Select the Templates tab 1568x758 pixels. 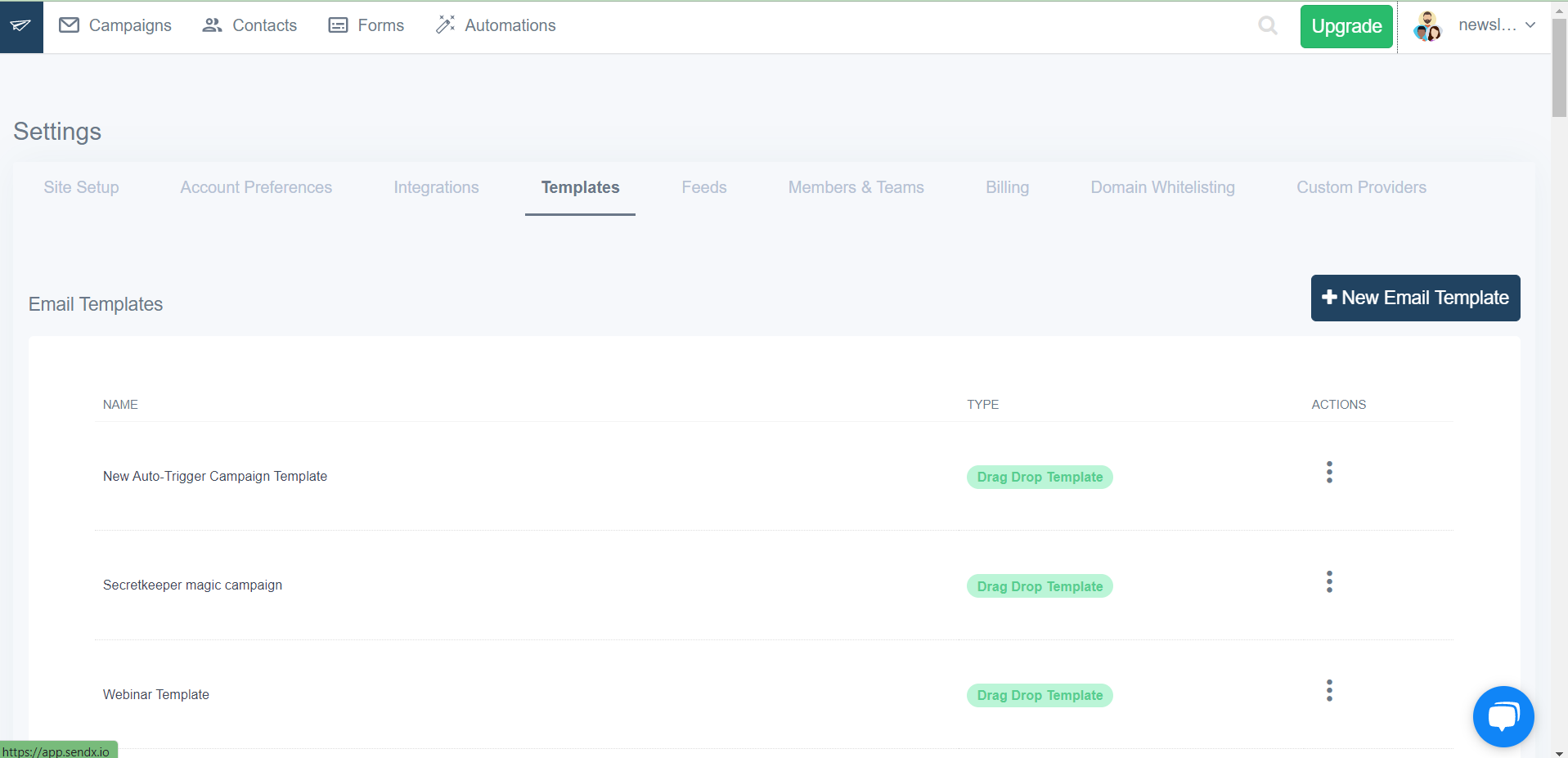point(580,187)
